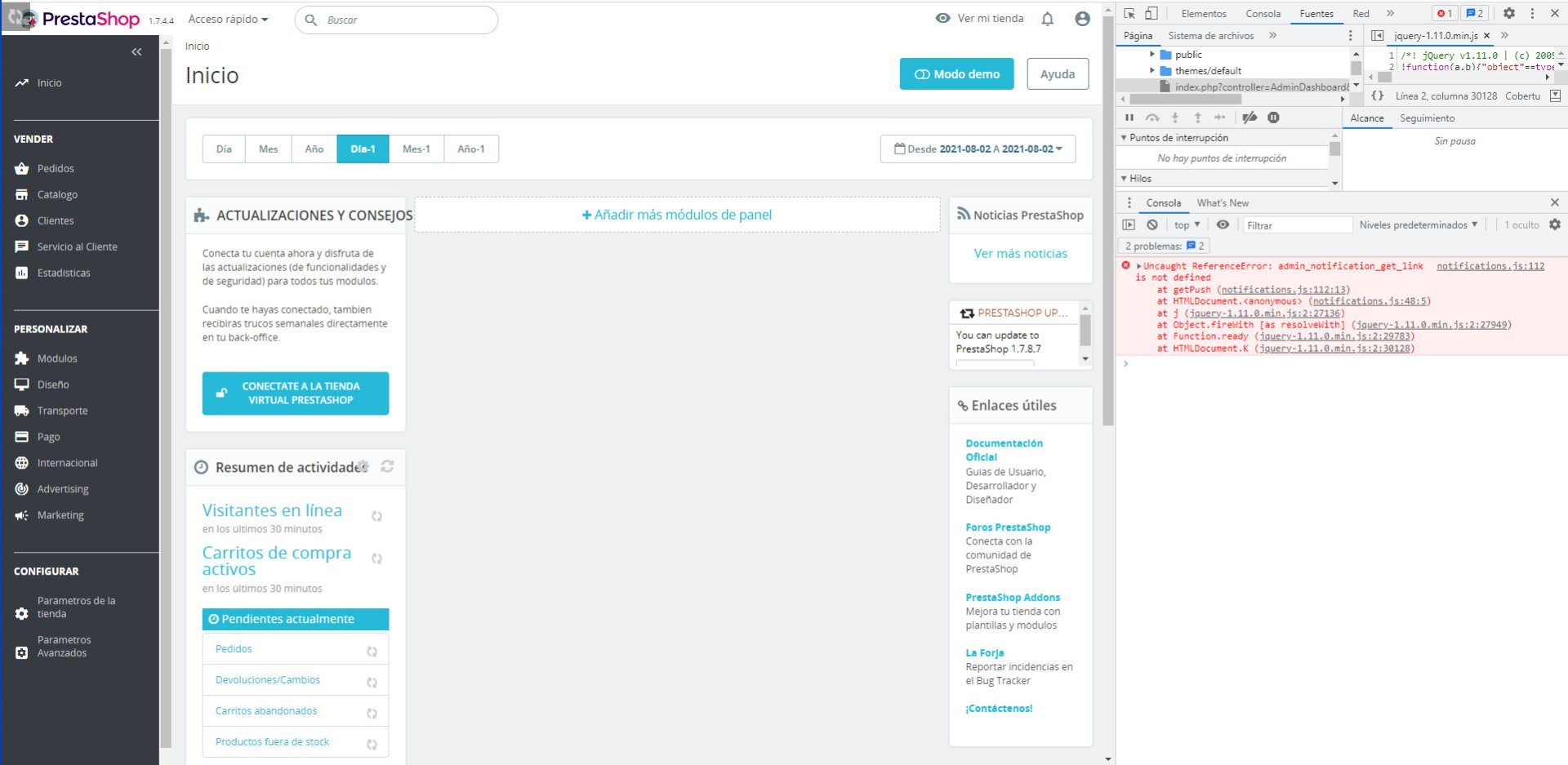Collapse Puntos de interrupción section
Image resolution: width=1568 pixels, height=765 pixels.
coord(1124,137)
